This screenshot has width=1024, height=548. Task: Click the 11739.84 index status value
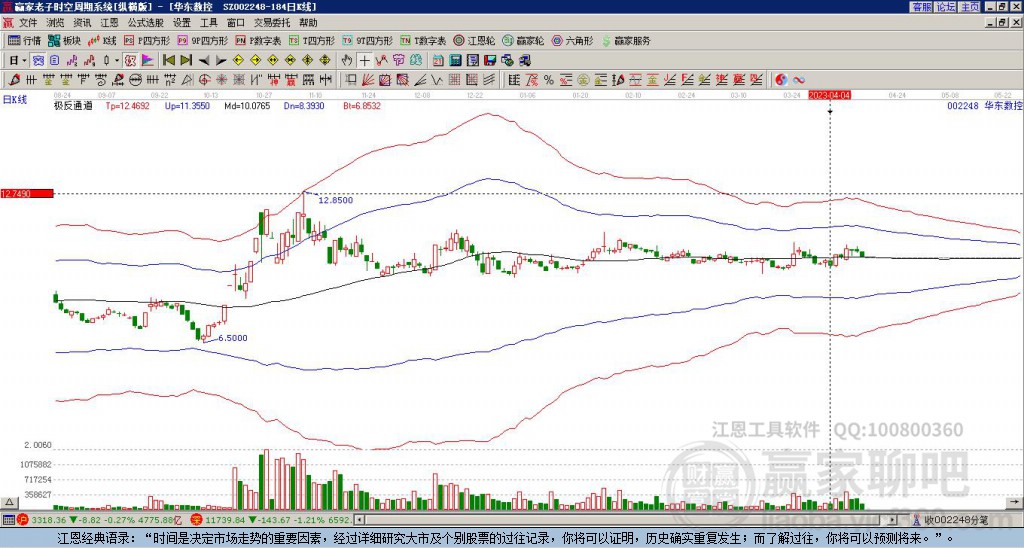point(227,520)
